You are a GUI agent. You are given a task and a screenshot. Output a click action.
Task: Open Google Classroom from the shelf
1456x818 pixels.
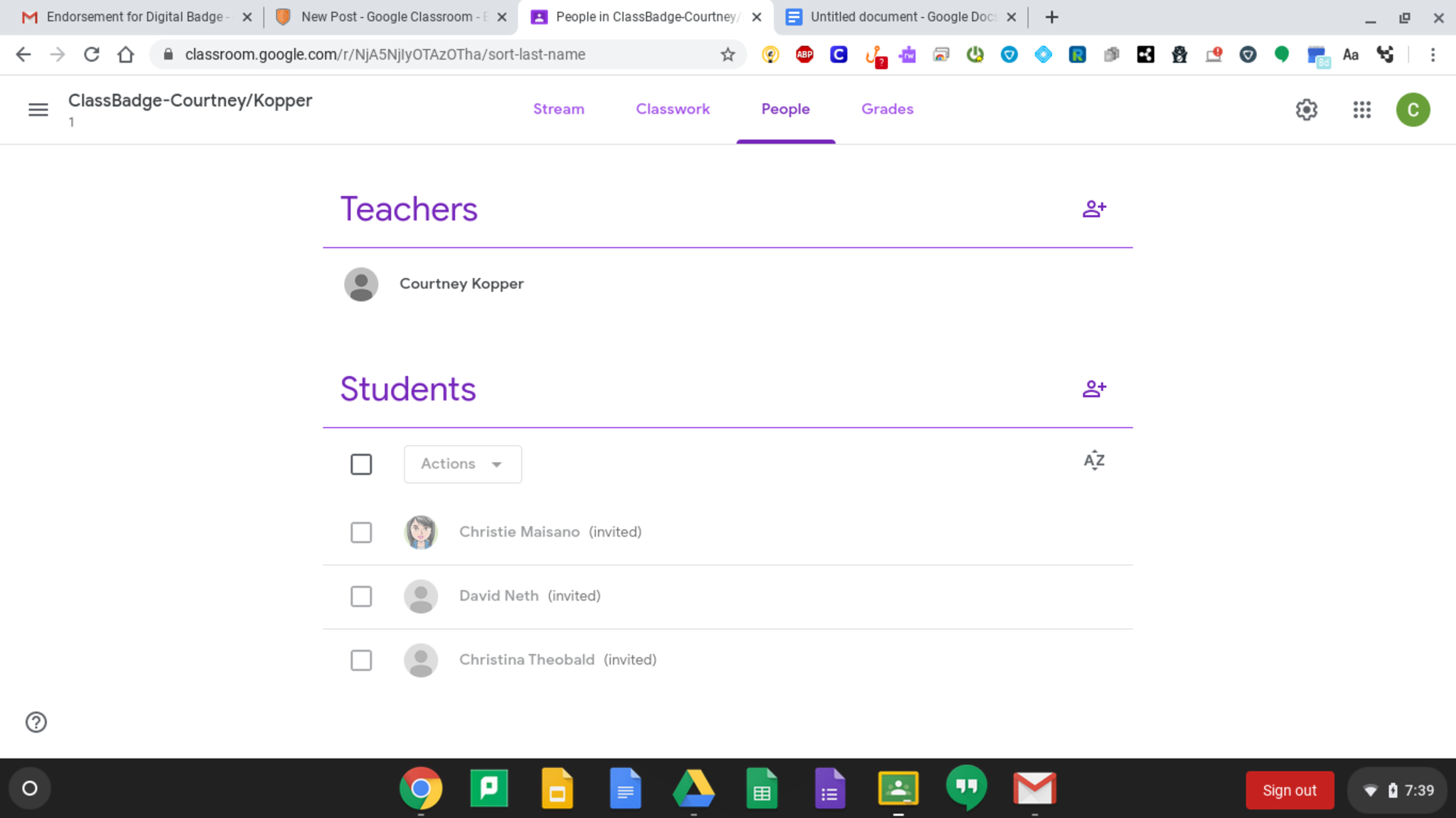898,788
